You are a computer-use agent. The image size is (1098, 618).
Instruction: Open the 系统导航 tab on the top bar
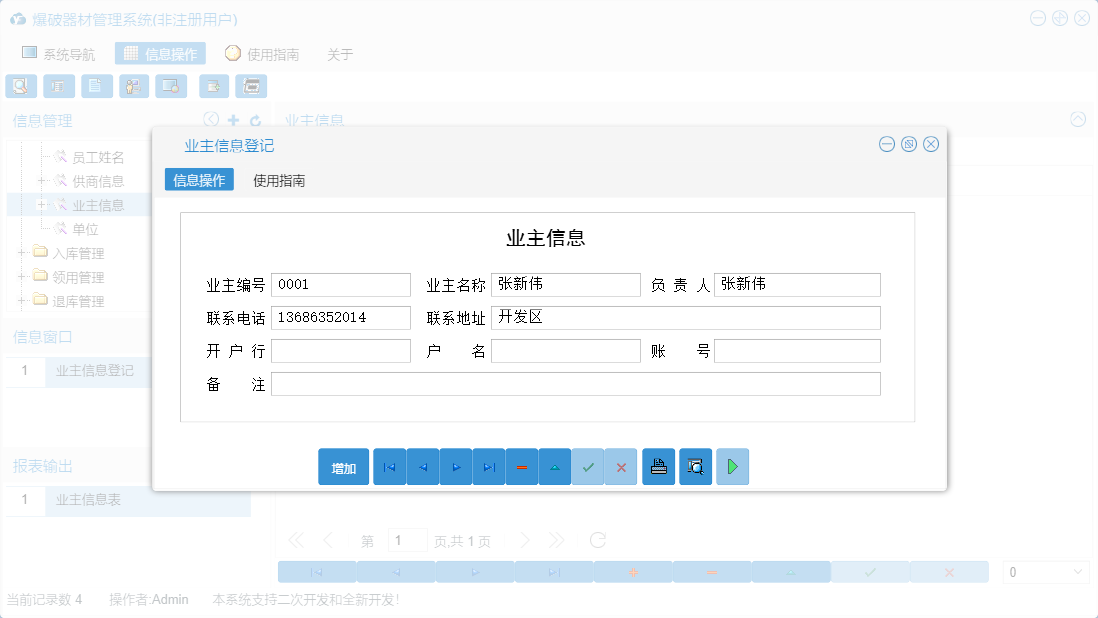coord(66,54)
